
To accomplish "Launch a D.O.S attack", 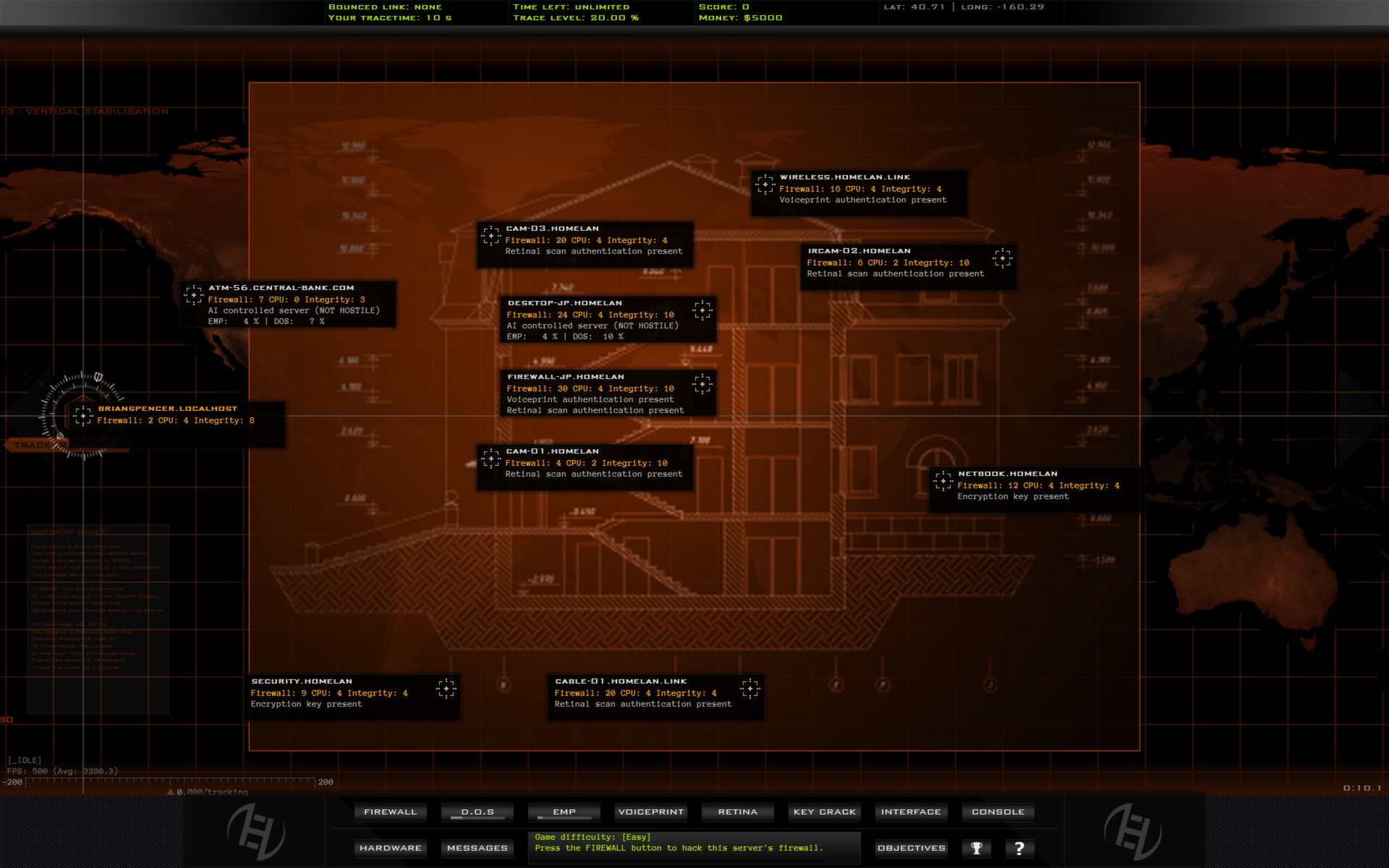I will [x=477, y=812].
